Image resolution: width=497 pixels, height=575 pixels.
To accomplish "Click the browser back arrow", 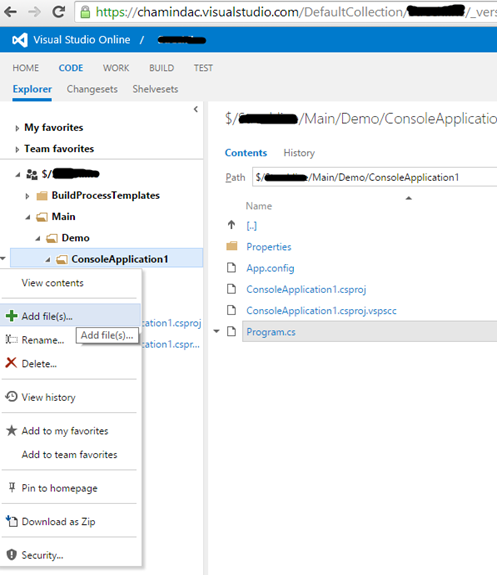I will click(x=10, y=12).
